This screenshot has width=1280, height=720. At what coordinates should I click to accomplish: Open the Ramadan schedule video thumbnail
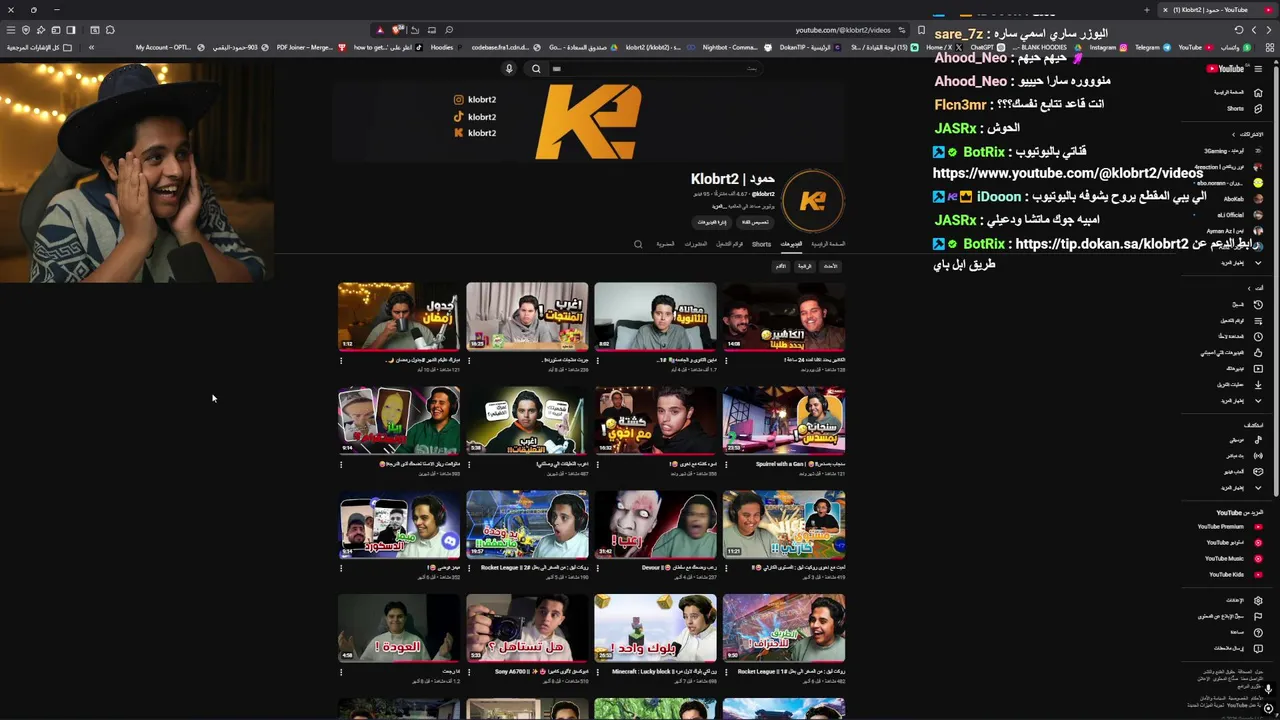coord(399,316)
